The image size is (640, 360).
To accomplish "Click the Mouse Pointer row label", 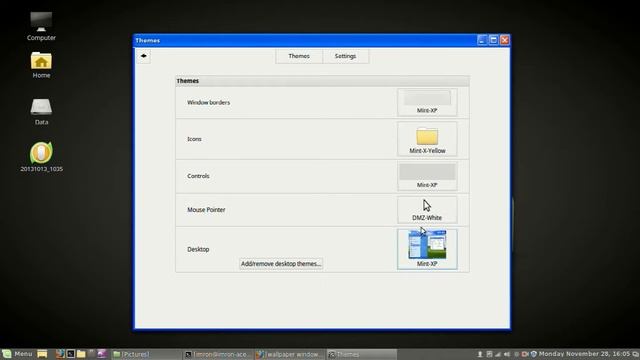I will (x=206, y=210).
